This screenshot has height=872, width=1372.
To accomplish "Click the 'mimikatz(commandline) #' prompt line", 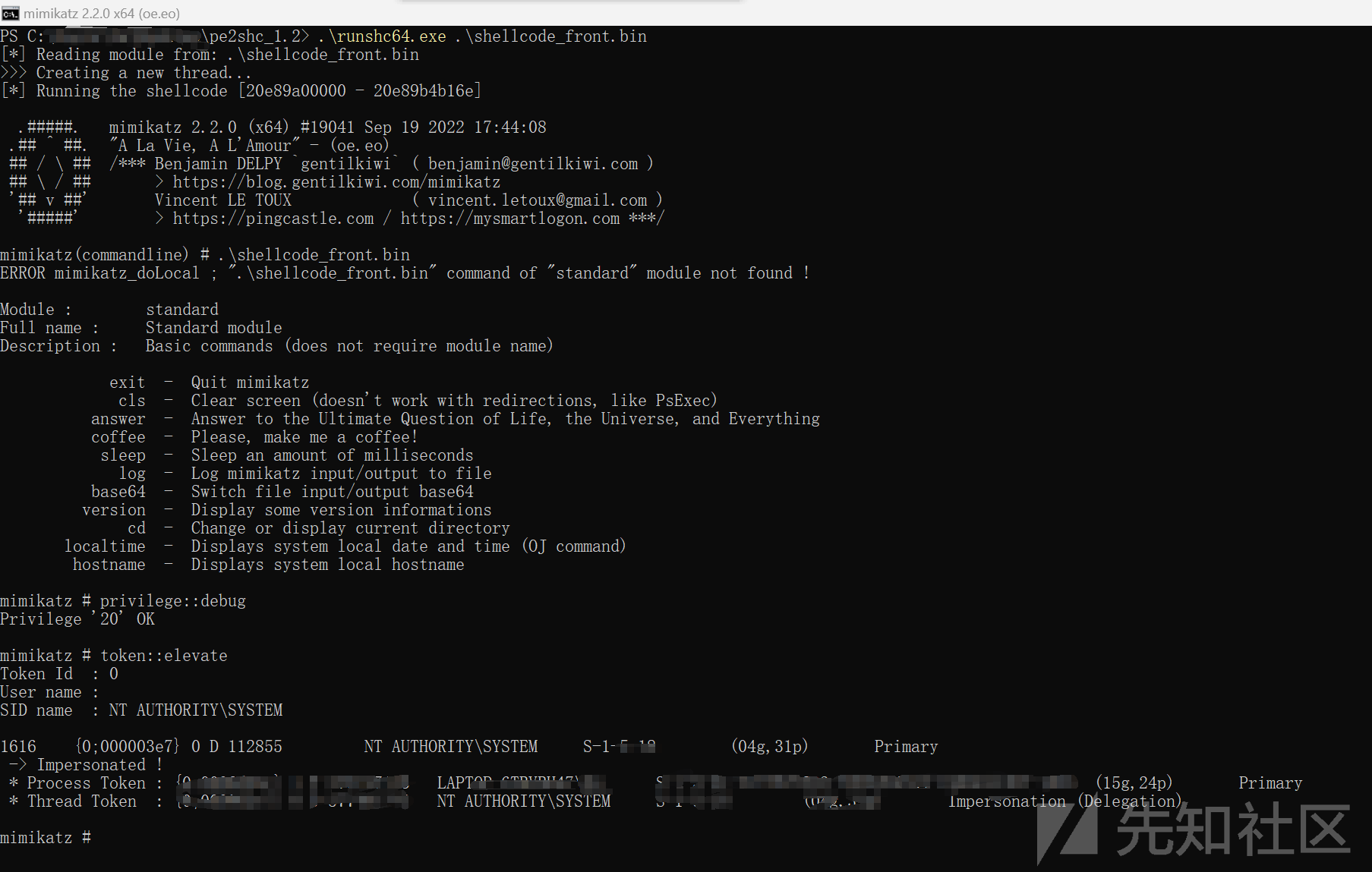I will (205, 255).
